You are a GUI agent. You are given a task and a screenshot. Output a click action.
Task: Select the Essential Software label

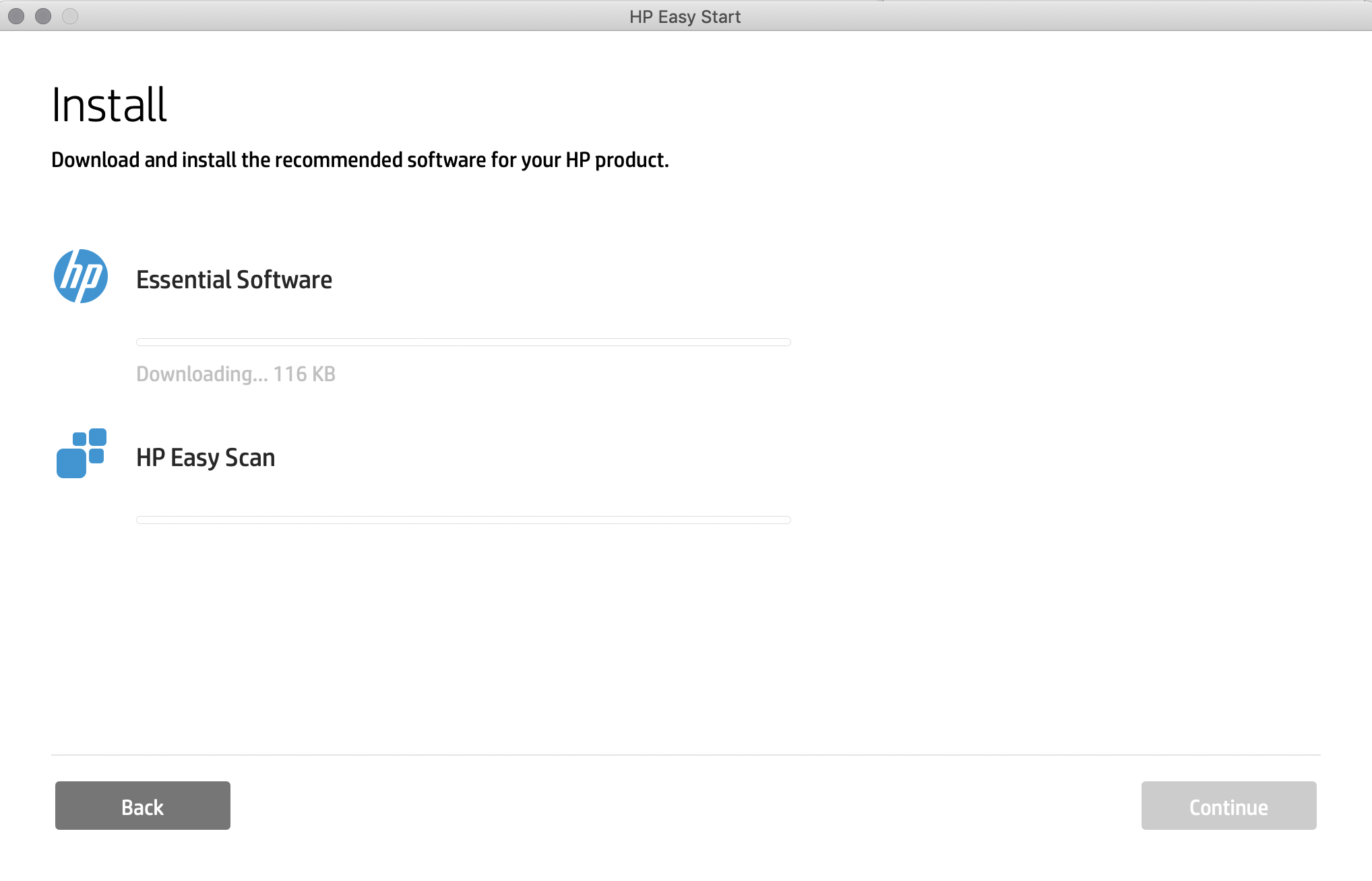coord(234,280)
